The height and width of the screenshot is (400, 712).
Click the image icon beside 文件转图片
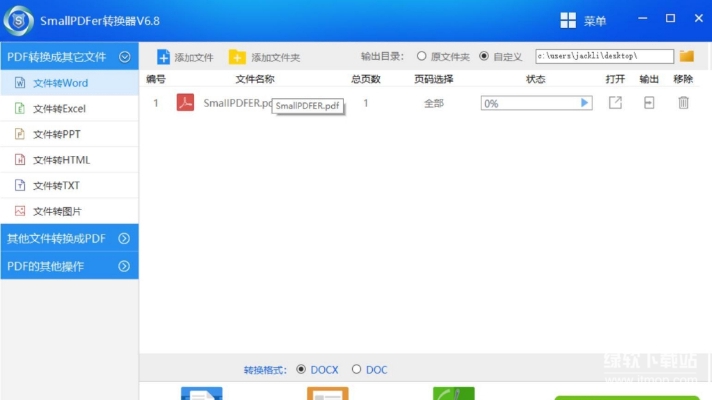click(x=20, y=211)
